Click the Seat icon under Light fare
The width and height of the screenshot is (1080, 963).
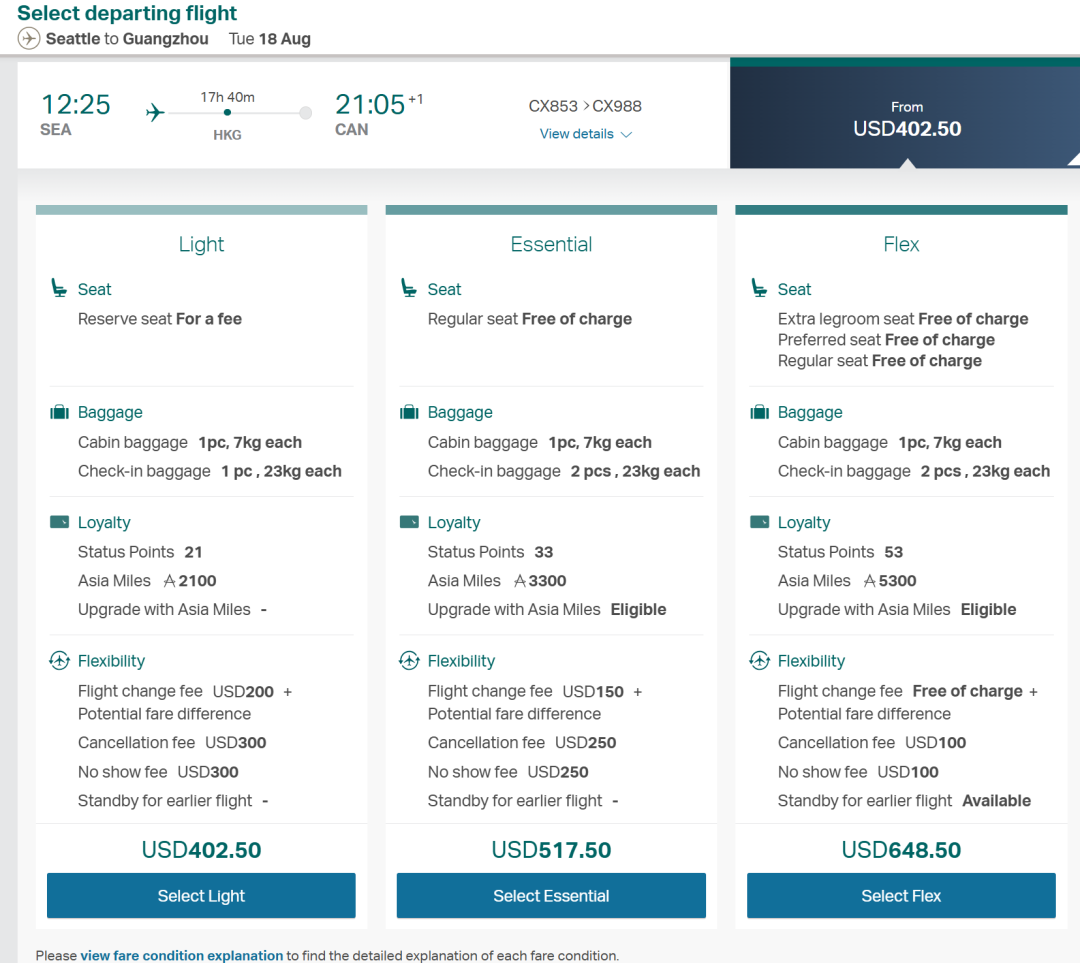pyautogui.click(x=59, y=288)
